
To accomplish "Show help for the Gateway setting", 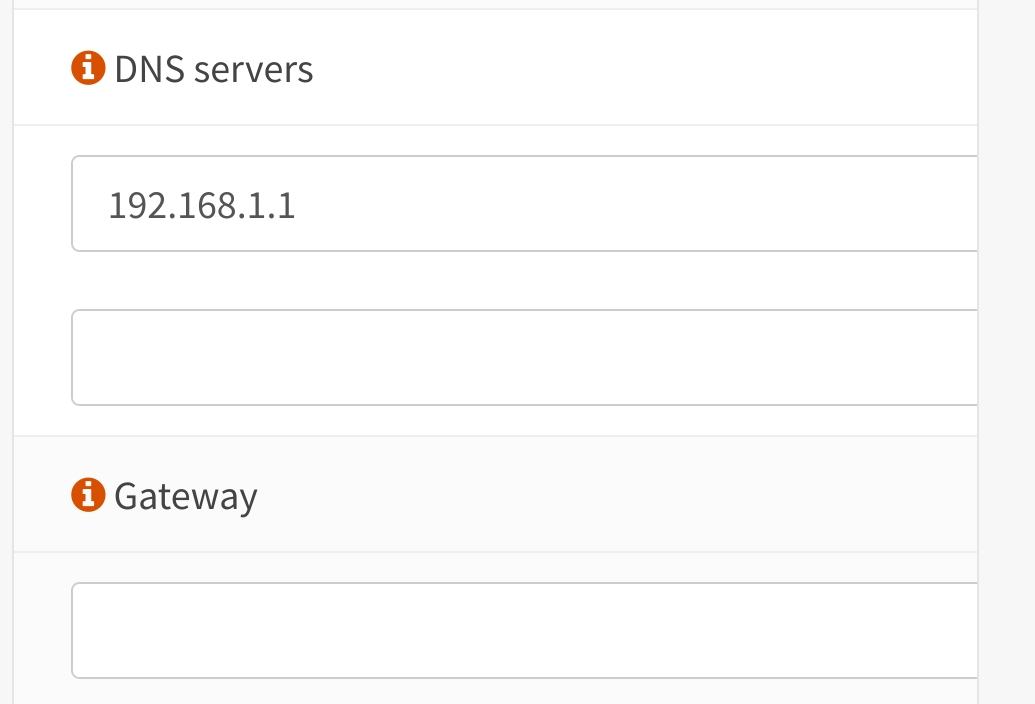I will pyautogui.click(x=88, y=495).
